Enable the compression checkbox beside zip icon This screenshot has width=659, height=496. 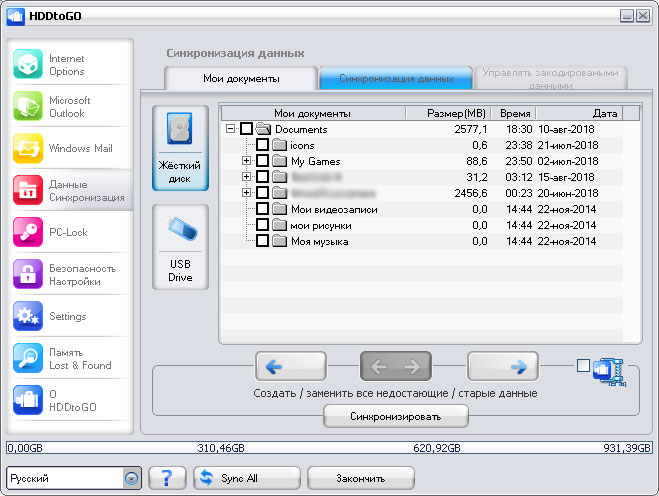(x=583, y=366)
